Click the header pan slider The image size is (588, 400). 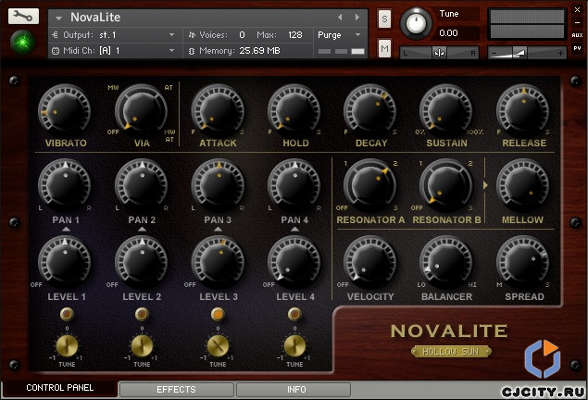click(x=439, y=53)
